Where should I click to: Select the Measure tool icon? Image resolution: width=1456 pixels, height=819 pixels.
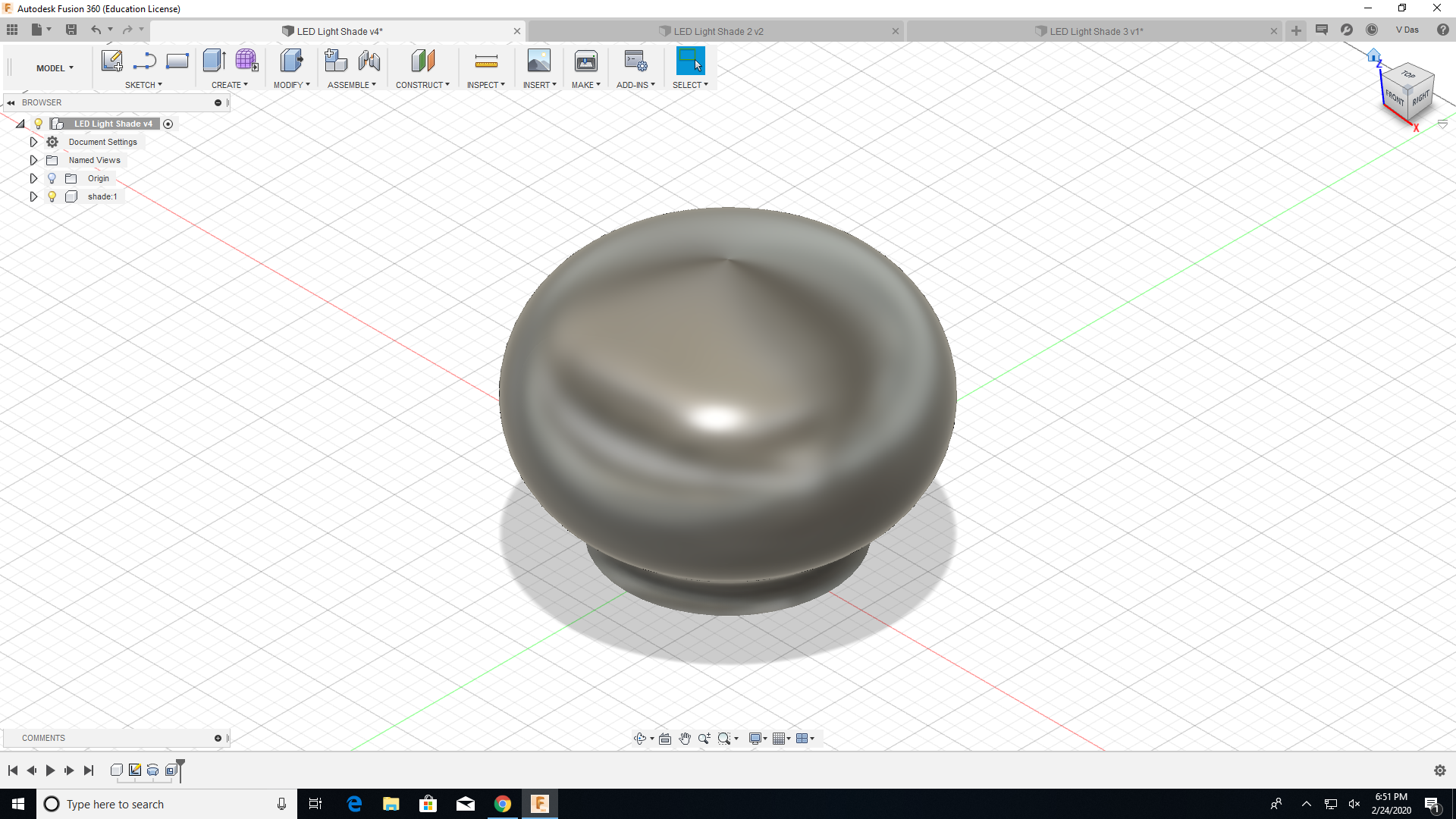tap(485, 61)
